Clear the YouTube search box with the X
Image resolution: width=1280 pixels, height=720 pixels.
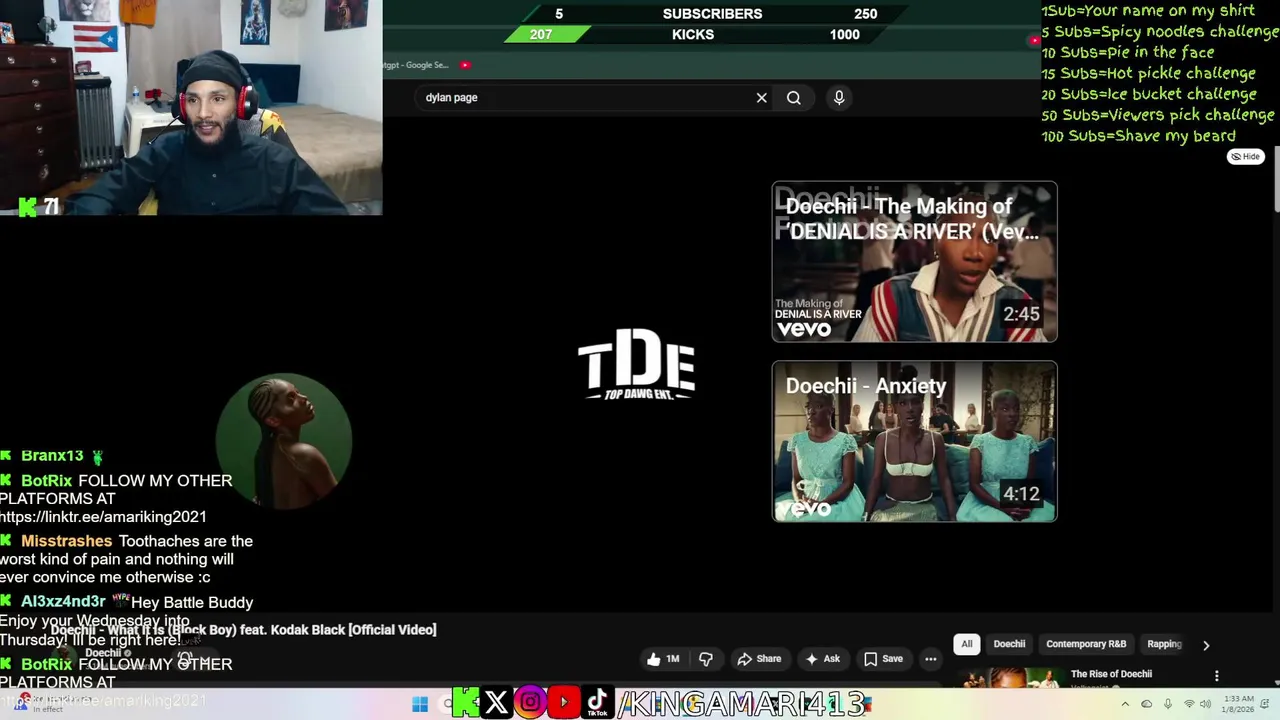coord(761,98)
